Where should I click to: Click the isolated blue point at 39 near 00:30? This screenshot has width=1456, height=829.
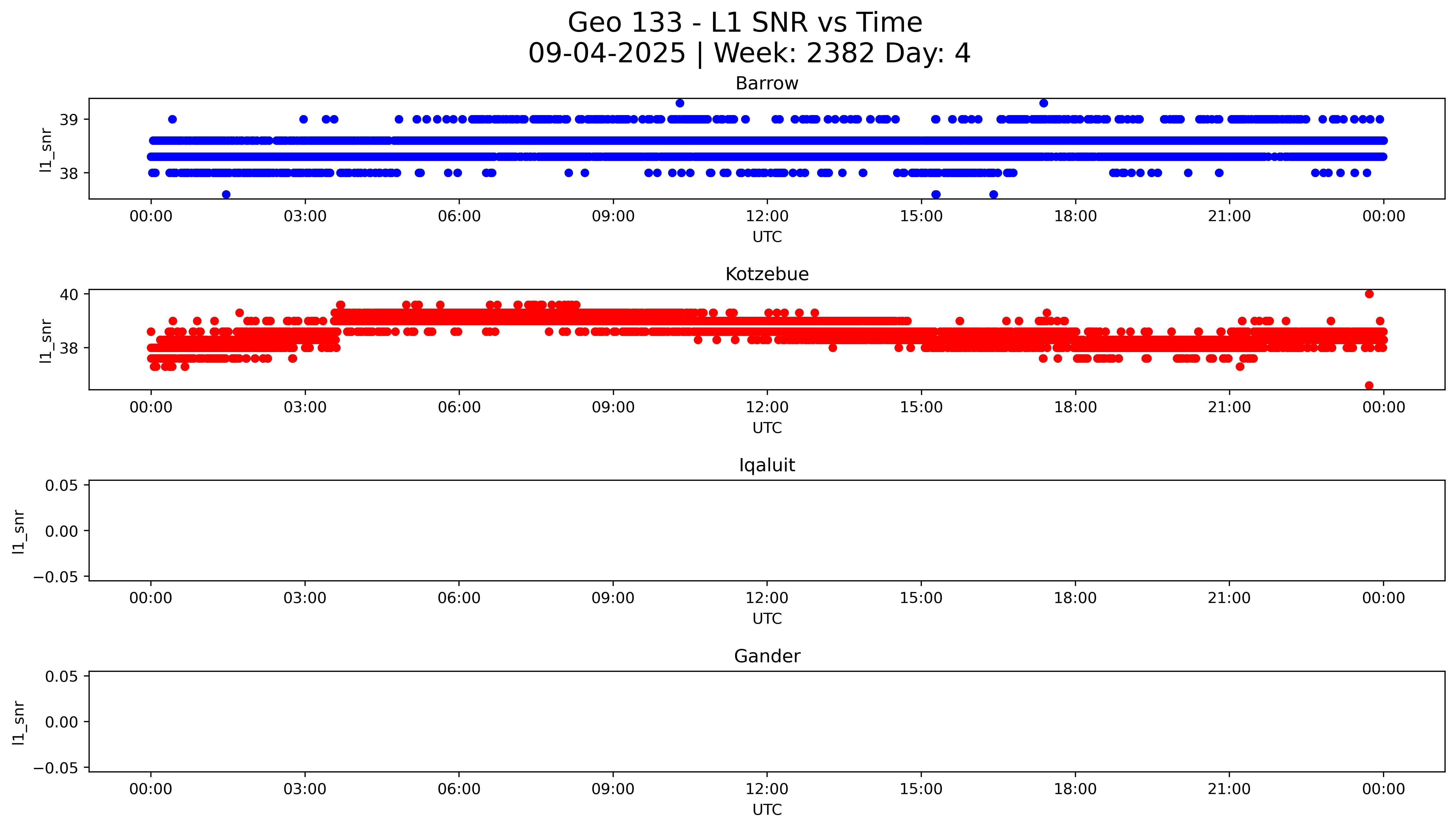(x=173, y=119)
